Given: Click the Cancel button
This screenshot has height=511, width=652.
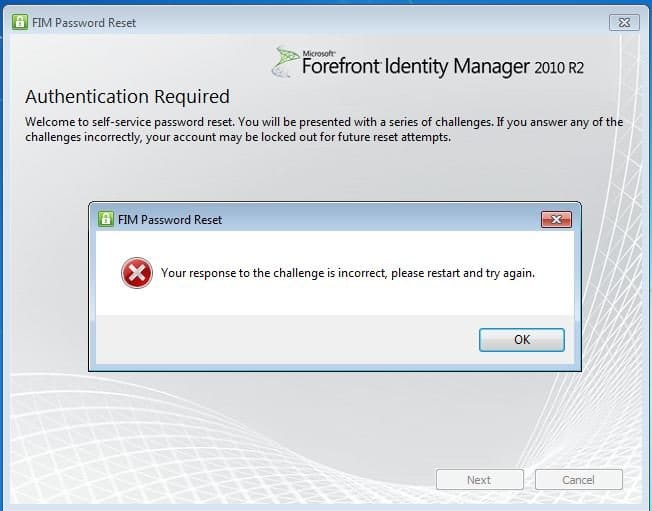Looking at the screenshot, I should (x=578, y=480).
